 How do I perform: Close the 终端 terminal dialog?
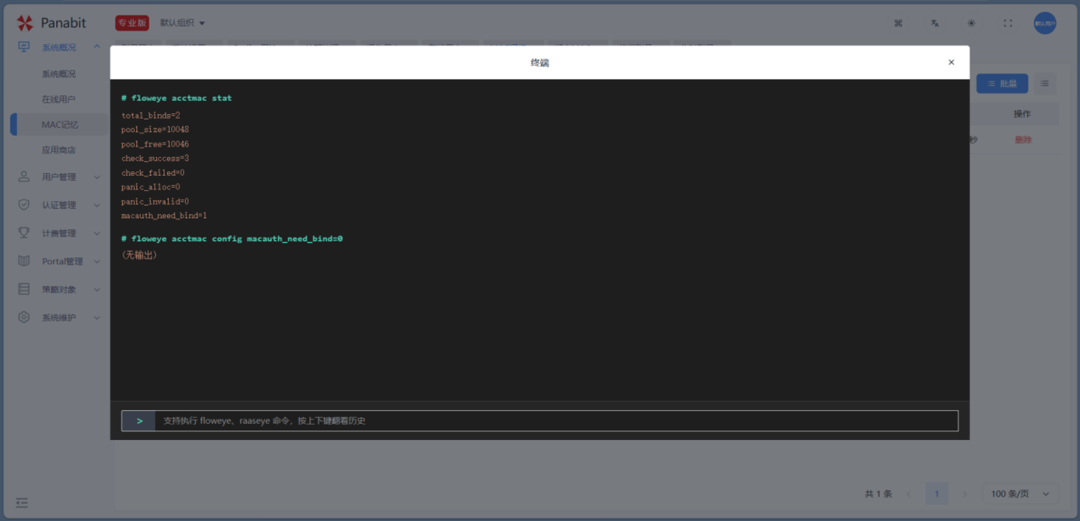click(951, 62)
